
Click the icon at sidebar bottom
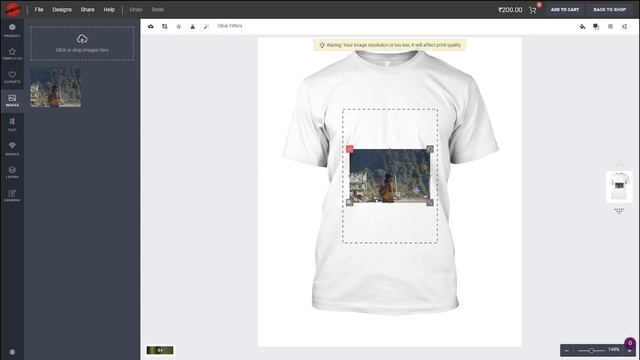click(12, 352)
